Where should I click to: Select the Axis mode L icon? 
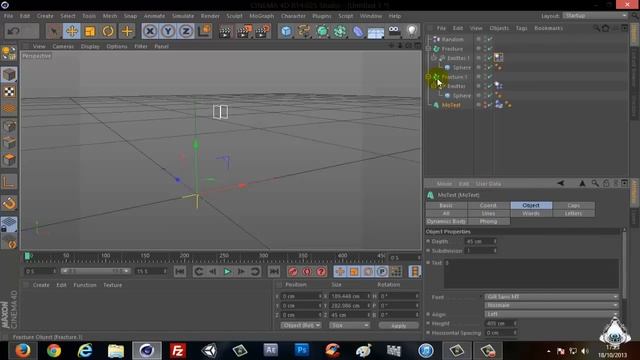click(9, 182)
